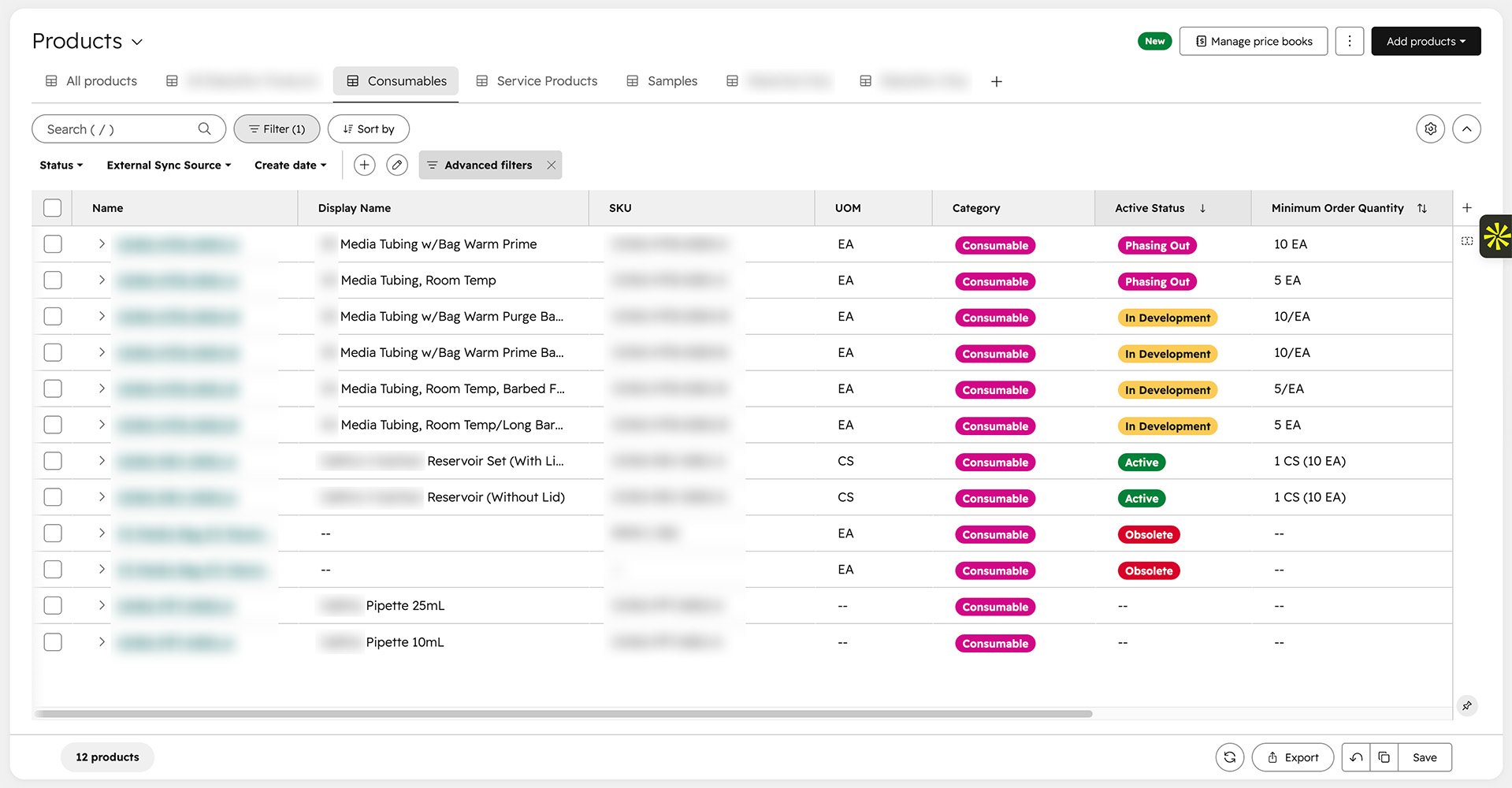Sort the Minimum Order Quantity column arrows
Image resolution: width=1512 pixels, height=788 pixels.
click(1422, 208)
